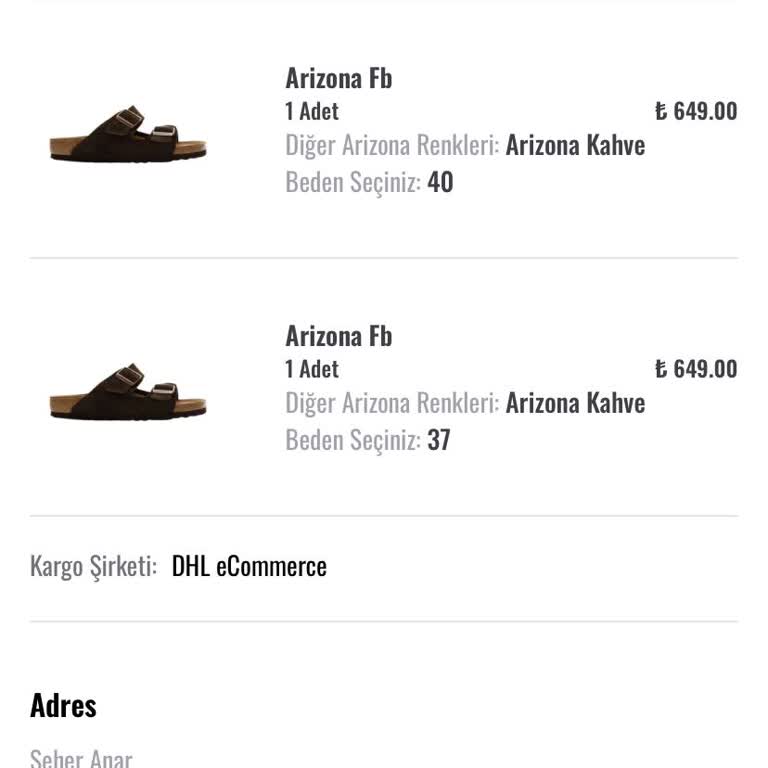This screenshot has width=768, height=768.
Task: Tap the sandal image for size 37 item
Action: point(127,392)
